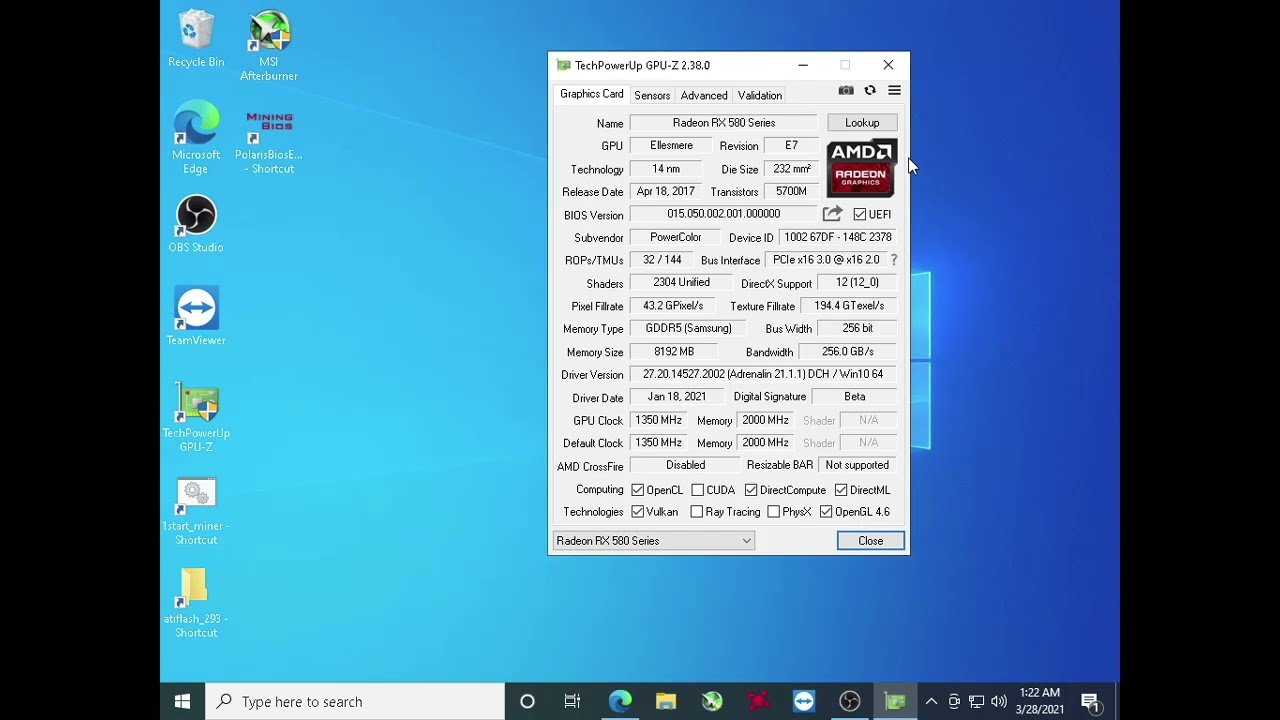Click the Driver Version field
1280x720 pixels.
click(x=763, y=374)
